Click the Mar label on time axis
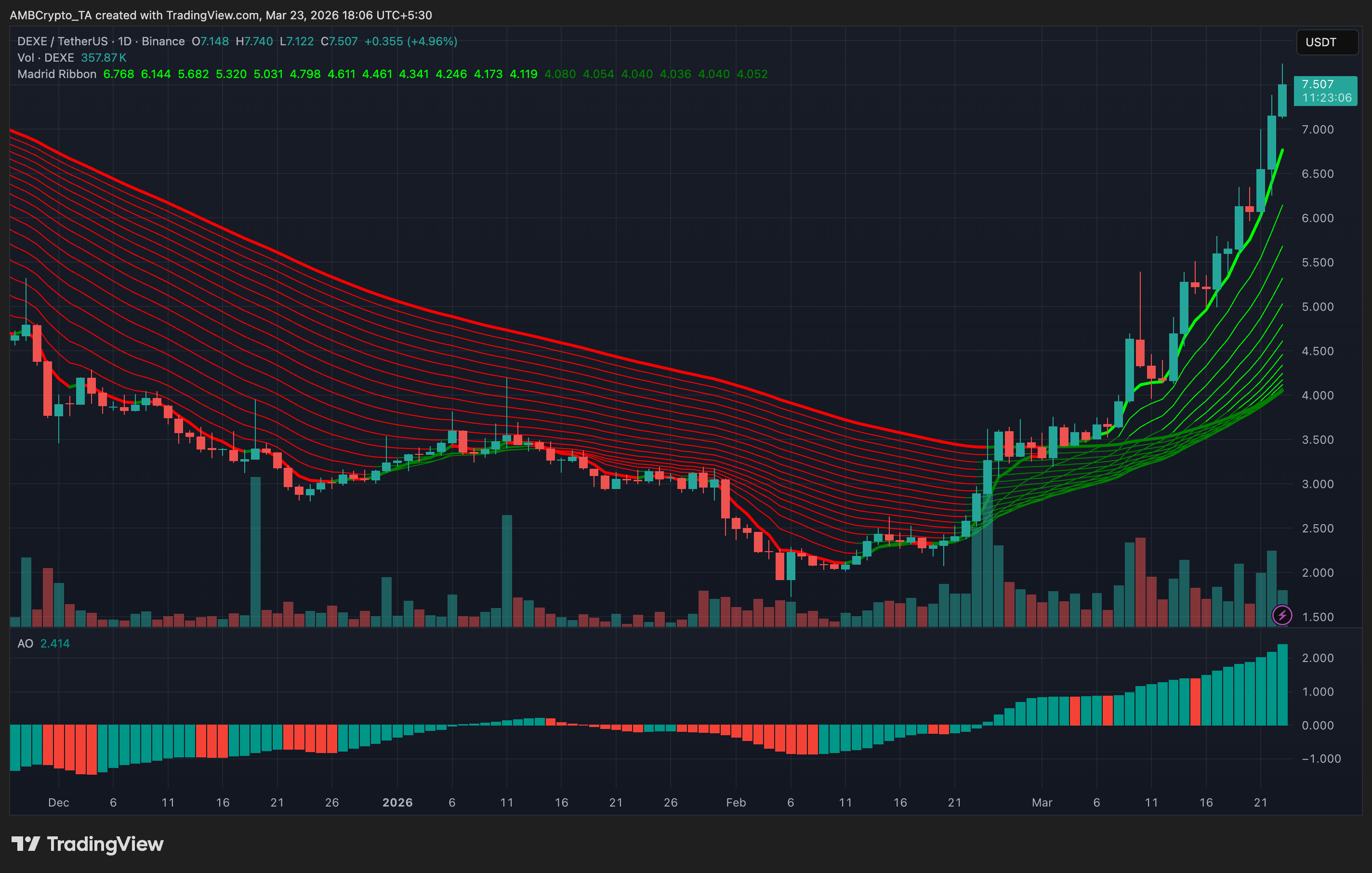 (1042, 802)
